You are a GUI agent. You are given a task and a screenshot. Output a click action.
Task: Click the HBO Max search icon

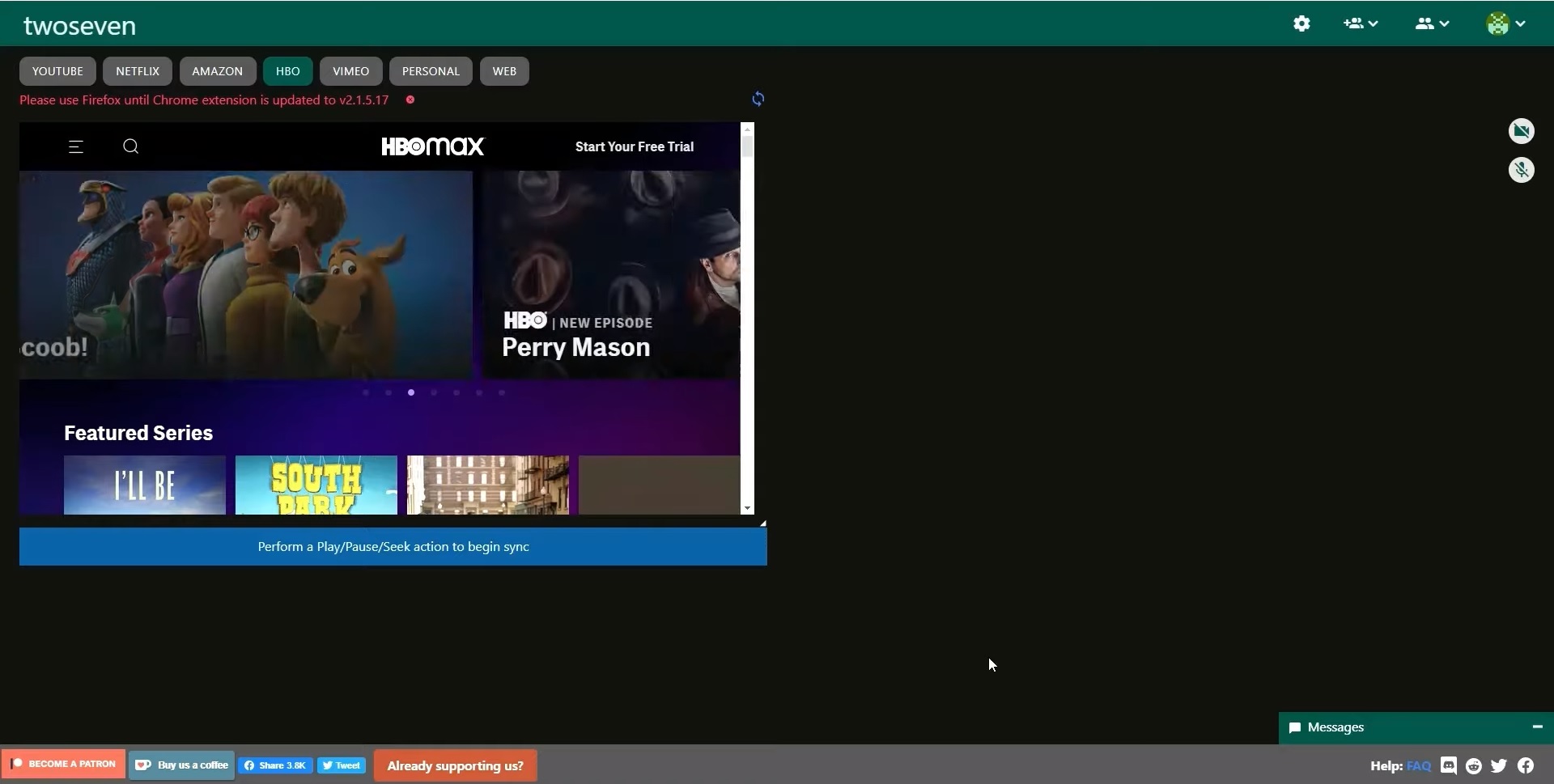[x=130, y=146]
